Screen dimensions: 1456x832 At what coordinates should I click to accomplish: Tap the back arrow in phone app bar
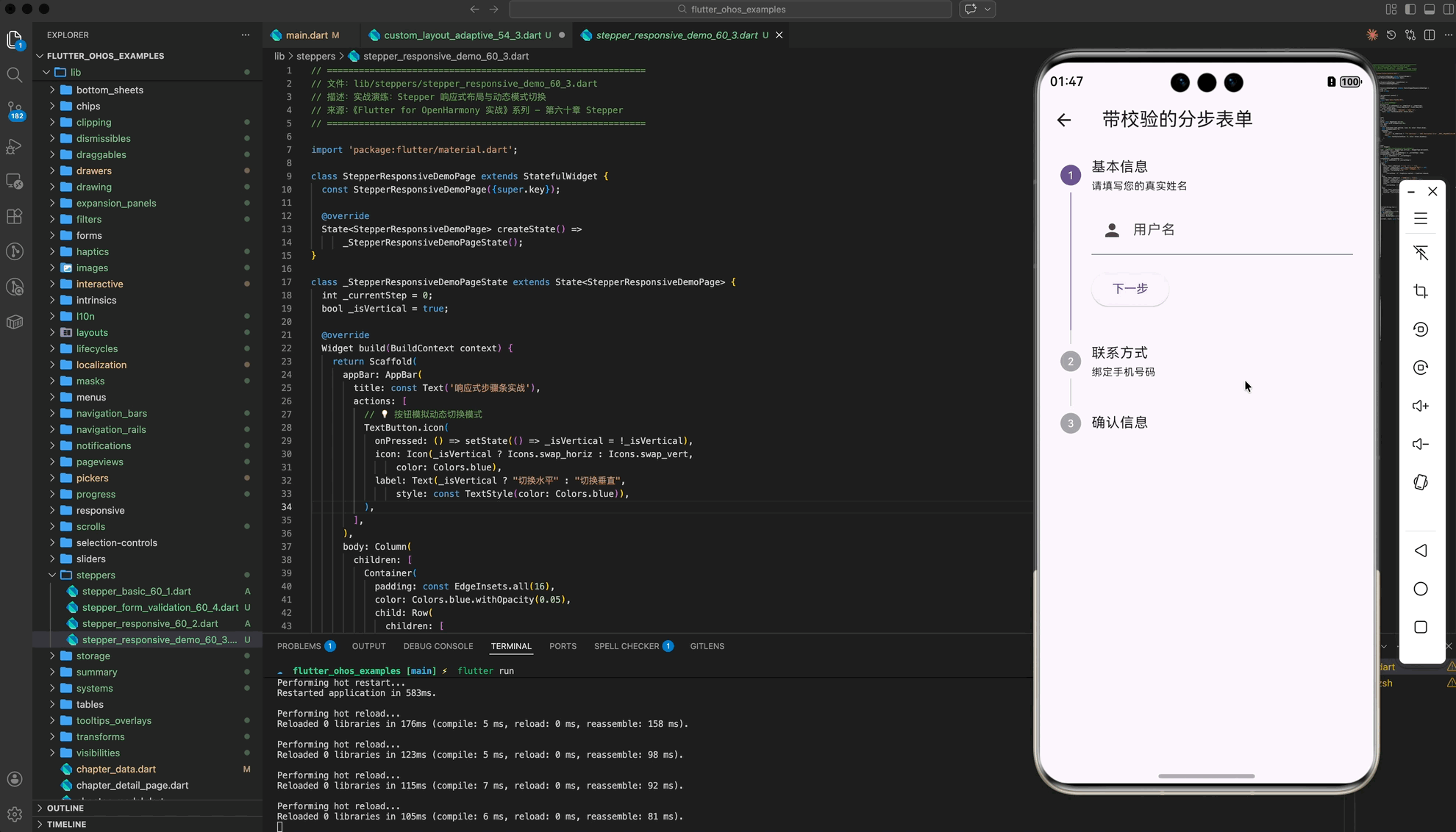1064,120
